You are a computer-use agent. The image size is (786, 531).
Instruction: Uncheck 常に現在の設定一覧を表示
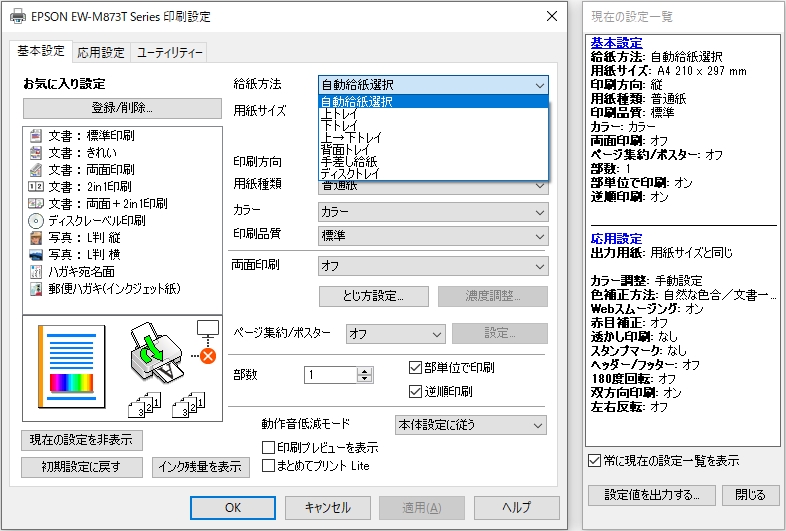[x=594, y=460]
